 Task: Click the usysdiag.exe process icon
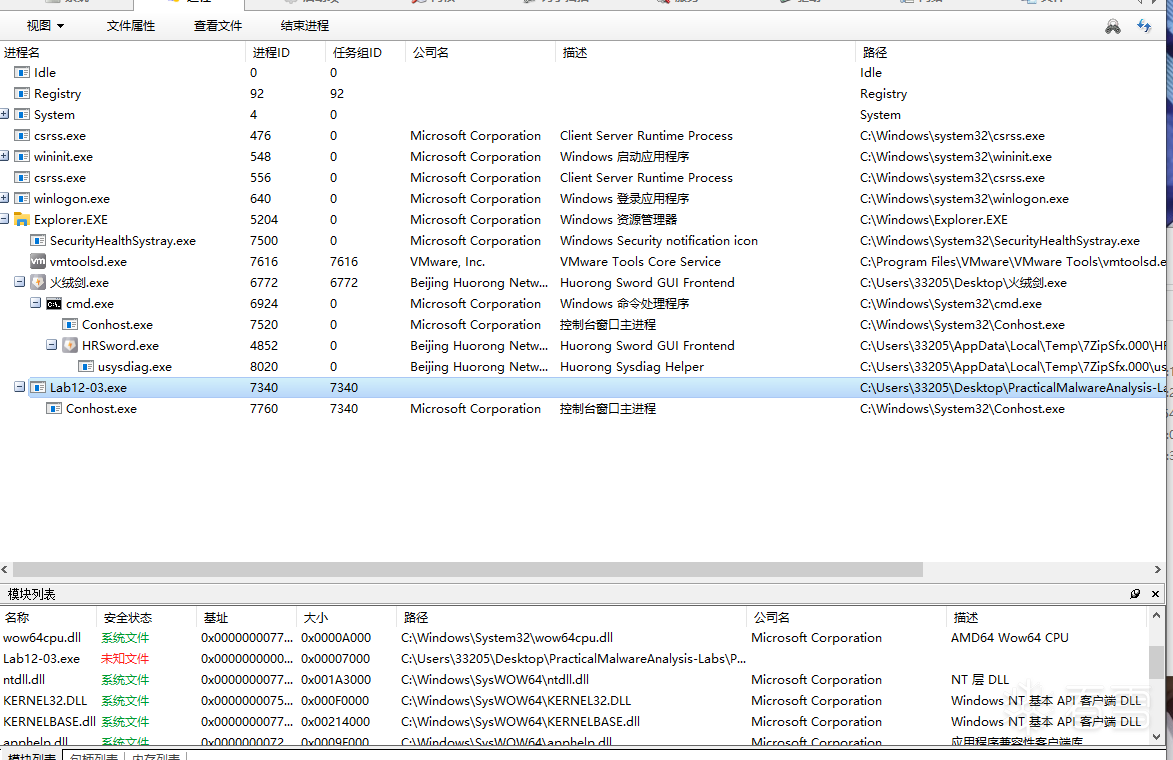[x=86, y=367]
